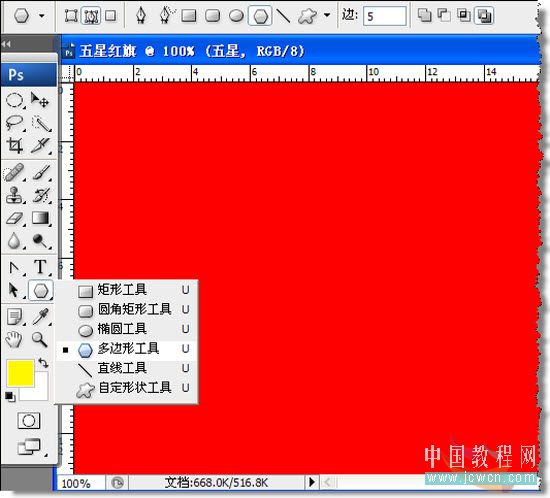Click the ruler origin corner box
The height and width of the screenshot is (498, 550).
(67, 73)
